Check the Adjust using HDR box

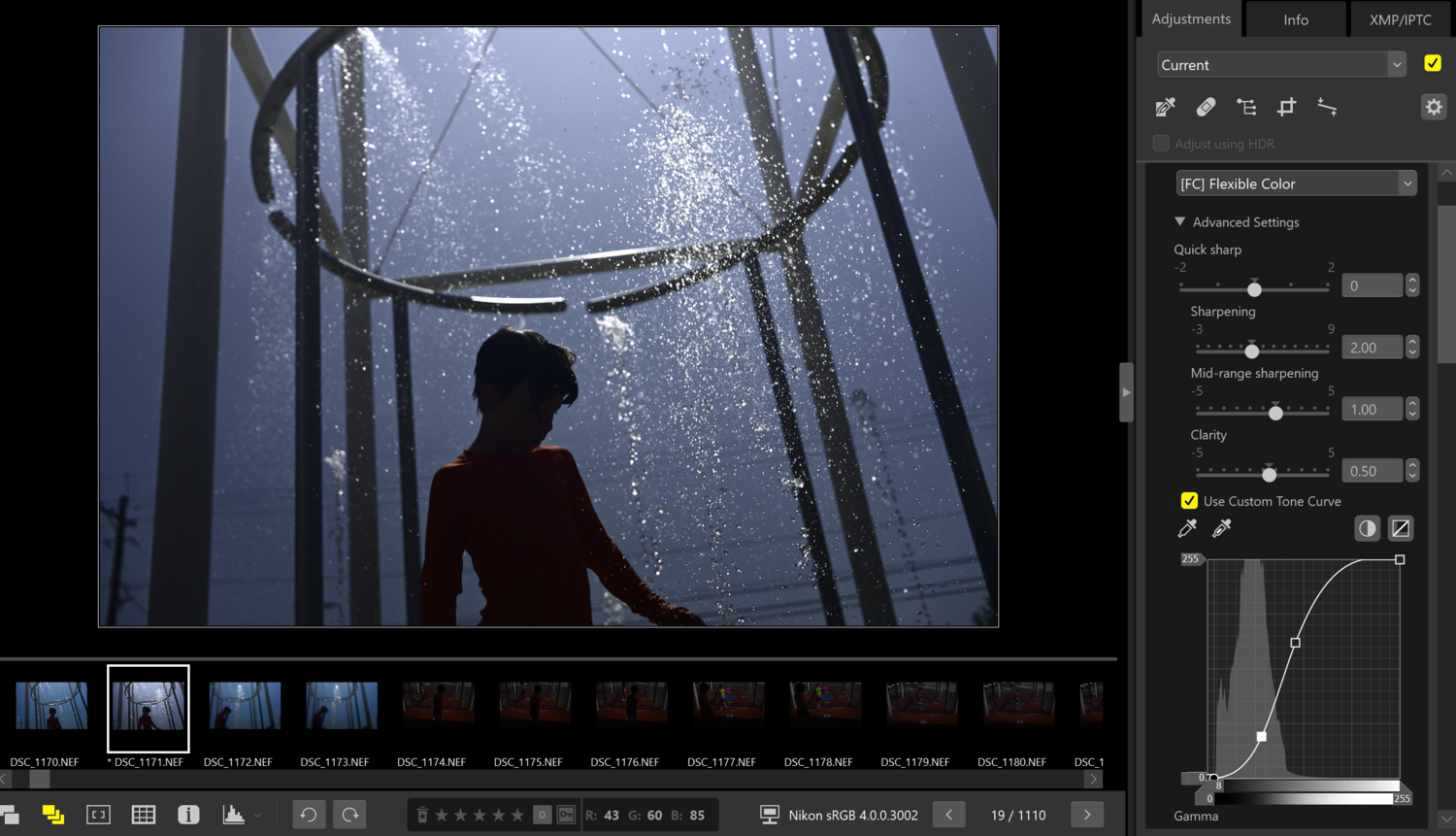[1161, 144]
